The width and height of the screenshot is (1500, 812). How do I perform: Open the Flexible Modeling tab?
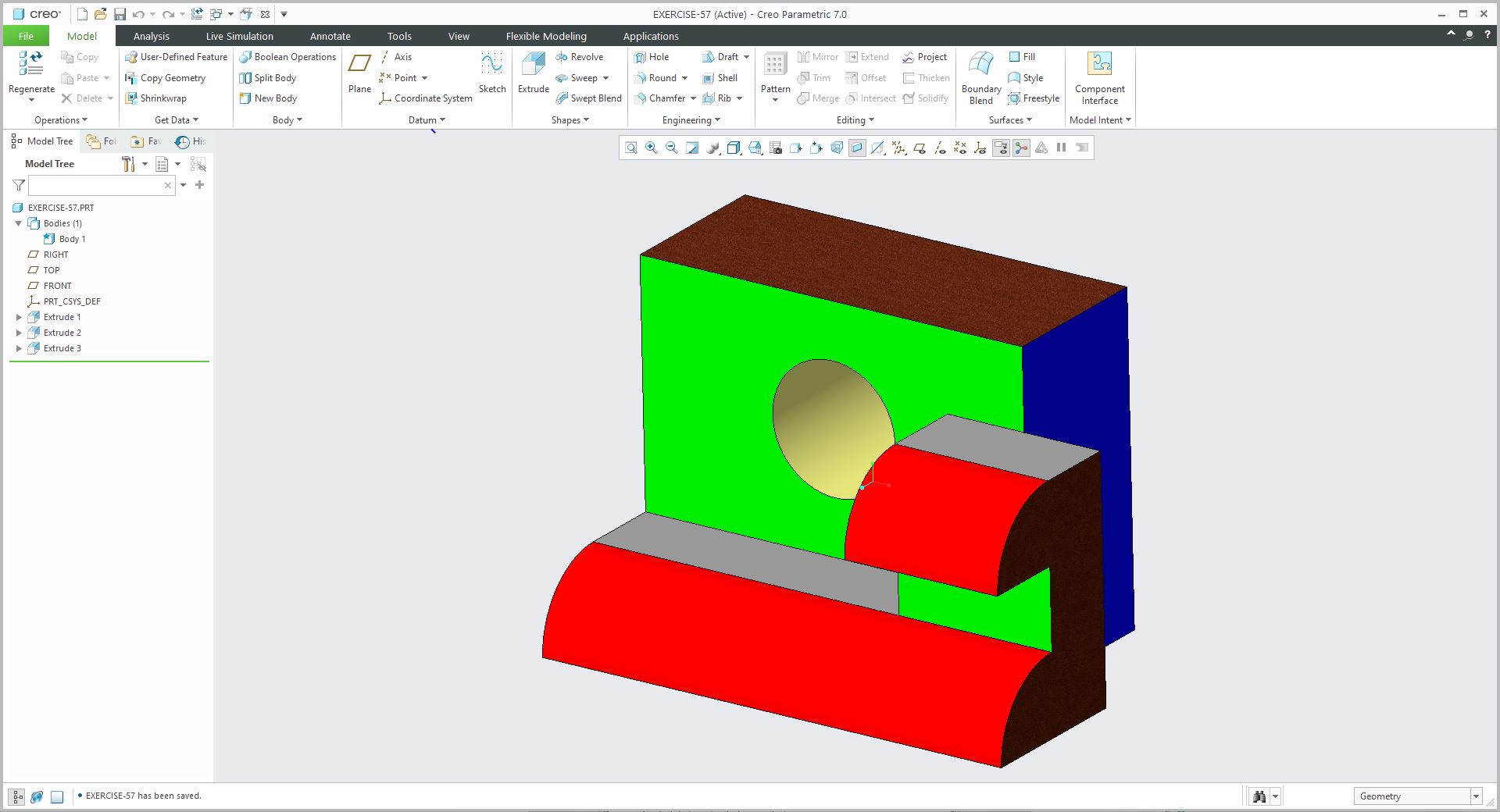pyautogui.click(x=546, y=36)
